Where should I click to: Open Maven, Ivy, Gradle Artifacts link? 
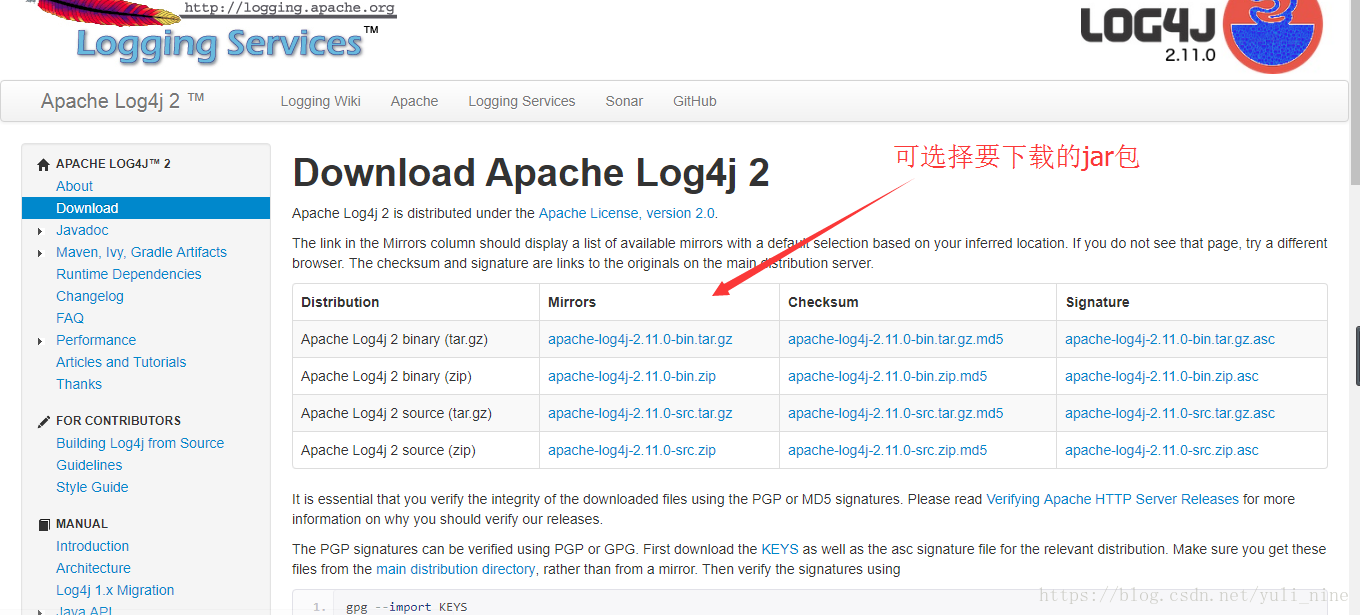click(141, 252)
